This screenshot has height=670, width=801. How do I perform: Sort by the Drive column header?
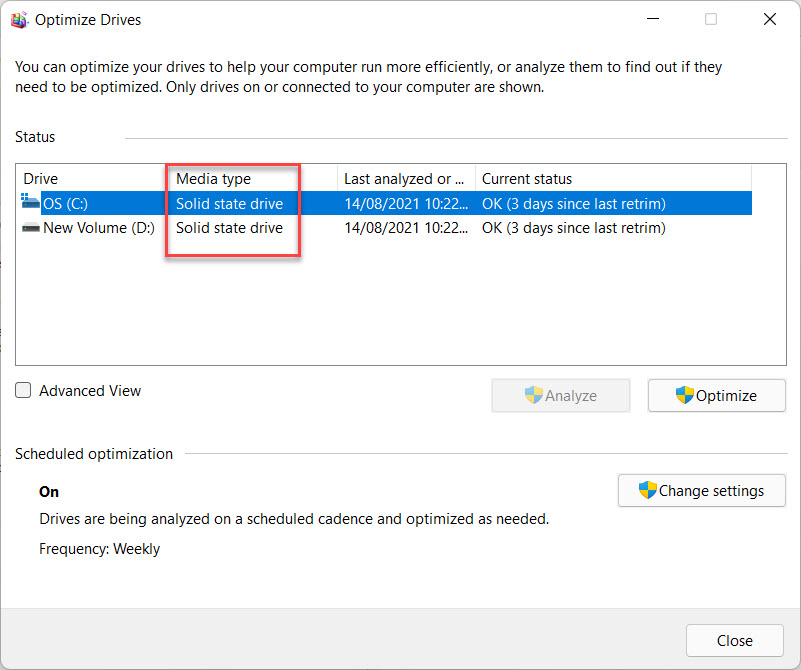41,179
